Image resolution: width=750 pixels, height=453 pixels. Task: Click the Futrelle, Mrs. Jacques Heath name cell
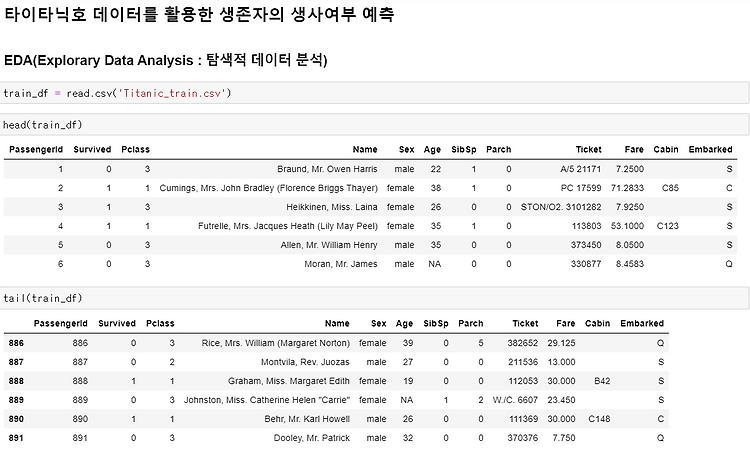(x=288, y=226)
